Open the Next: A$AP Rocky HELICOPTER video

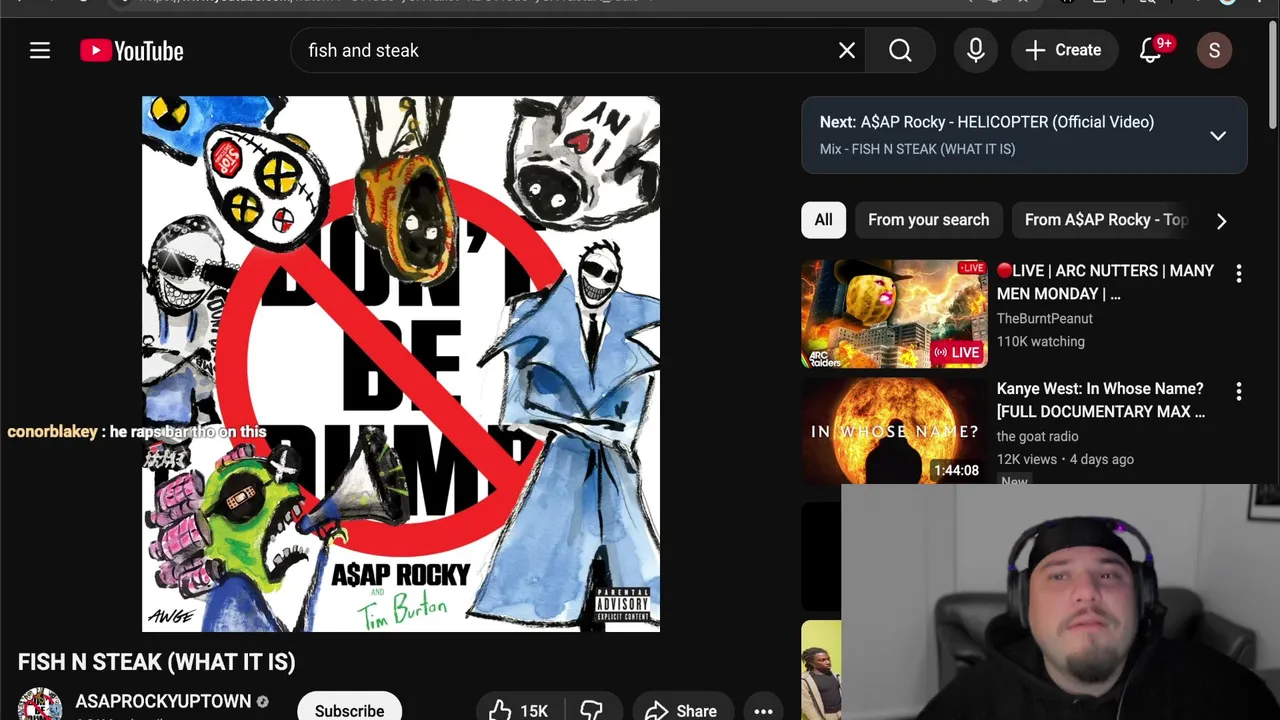point(1007,122)
